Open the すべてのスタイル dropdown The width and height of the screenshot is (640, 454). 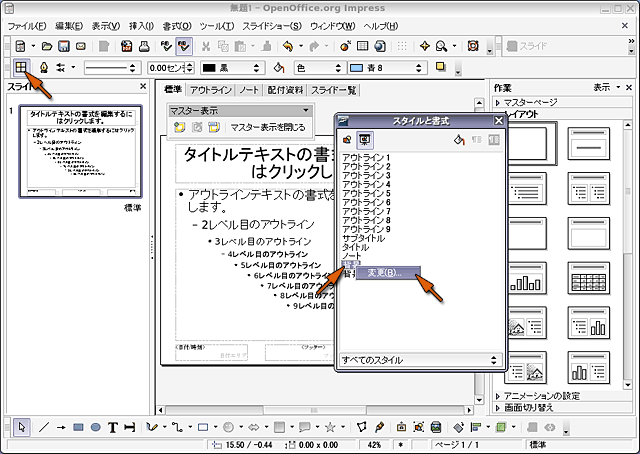(x=418, y=359)
